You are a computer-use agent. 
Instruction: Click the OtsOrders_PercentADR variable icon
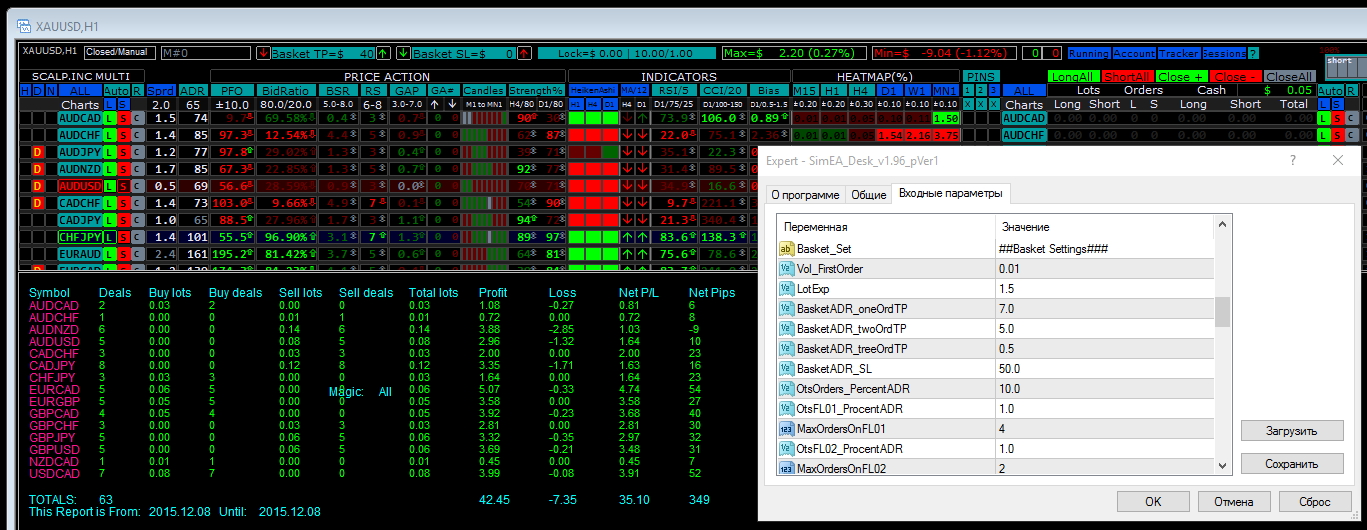coord(787,389)
